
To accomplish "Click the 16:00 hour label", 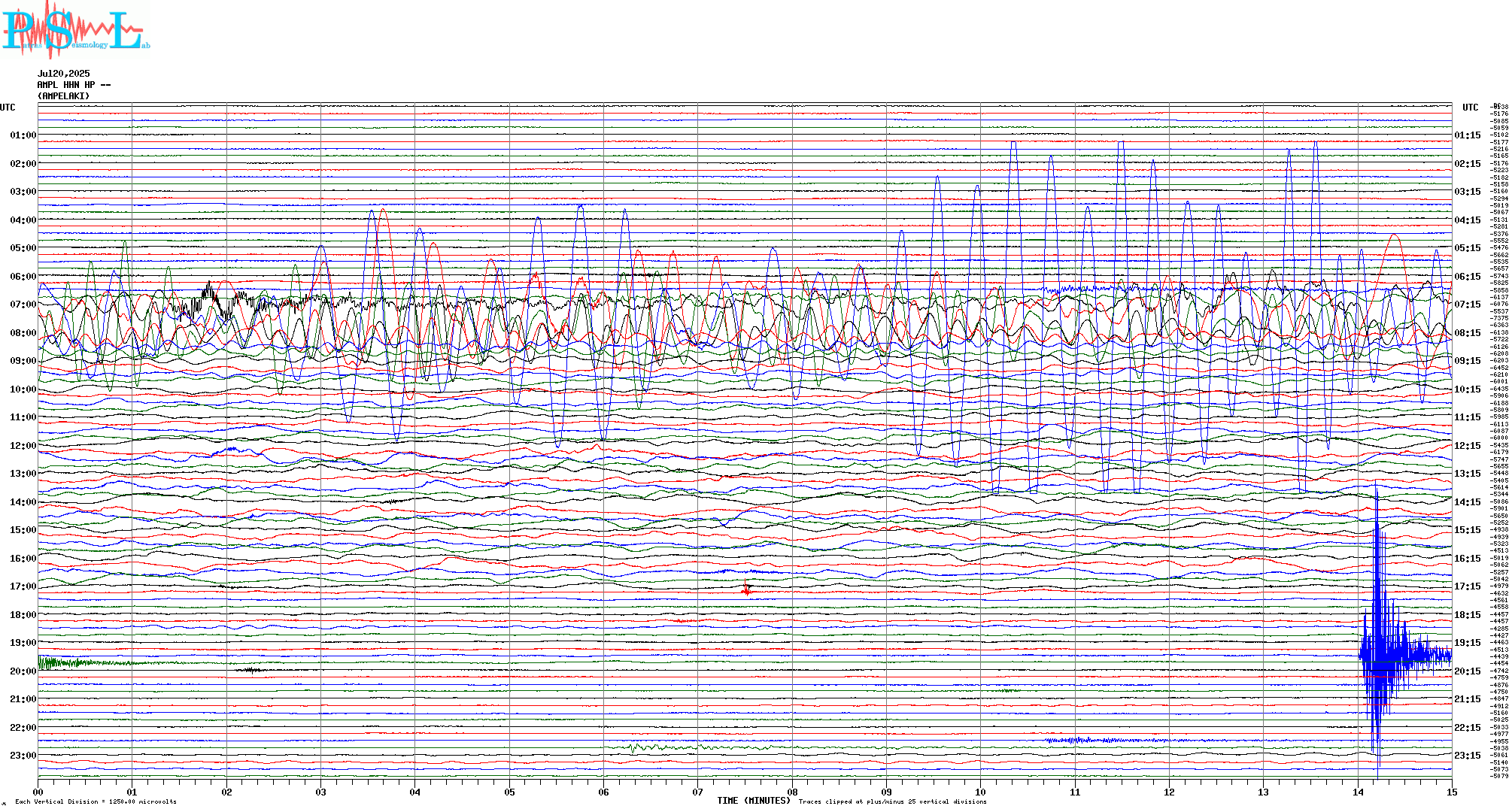I will (x=23, y=559).
